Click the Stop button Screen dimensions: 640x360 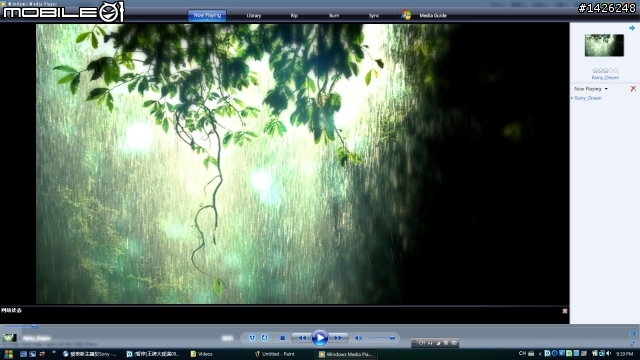tap(282, 338)
